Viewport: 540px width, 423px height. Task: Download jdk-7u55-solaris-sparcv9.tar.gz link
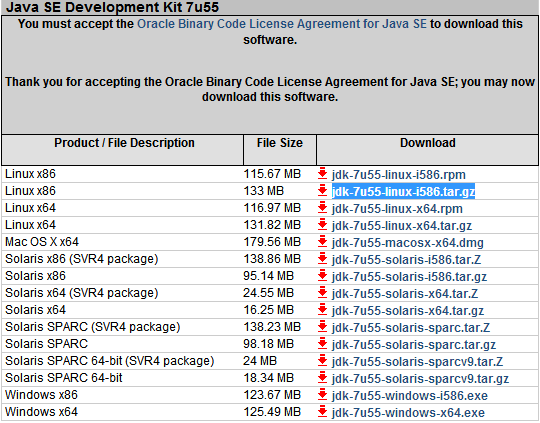click(x=420, y=379)
